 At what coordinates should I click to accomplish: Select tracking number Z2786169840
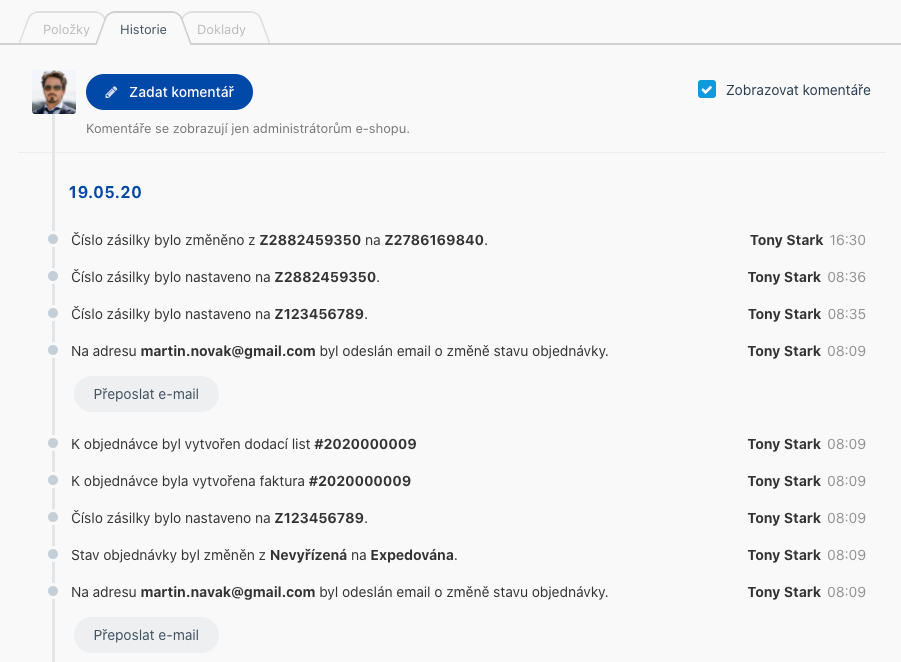point(434,240)
